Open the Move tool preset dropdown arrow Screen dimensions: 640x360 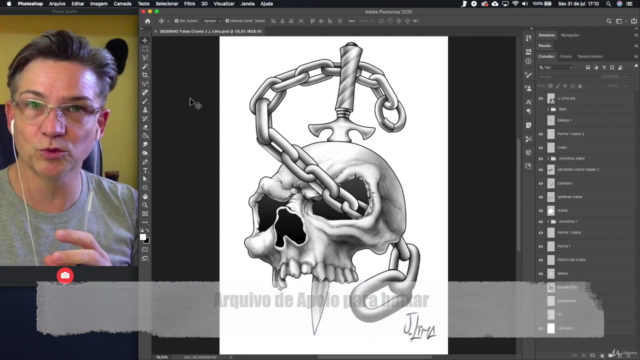[168, 21]
